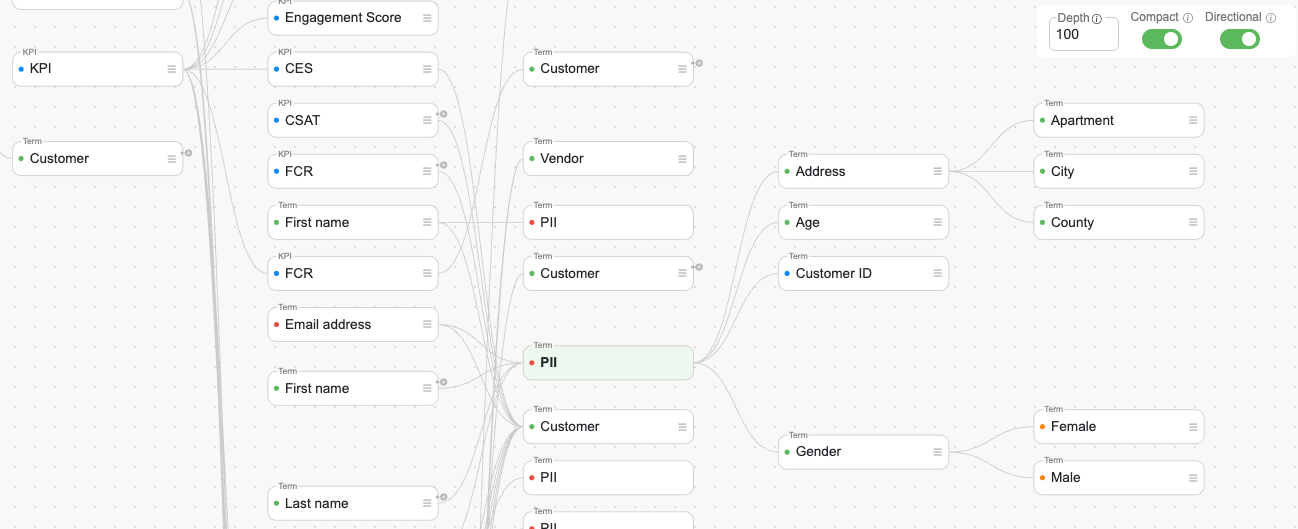Screen dimensions: 1298x529
Task: Turn off the Directional toggle
Action: [1239, 39]
